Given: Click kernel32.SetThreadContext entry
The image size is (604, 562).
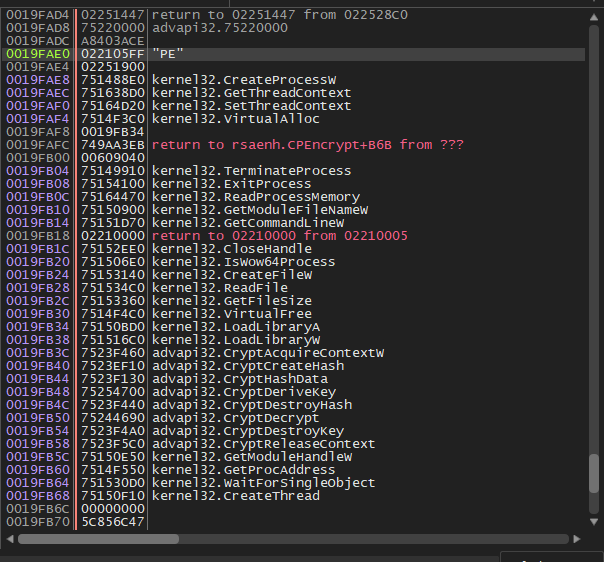Looking at the screenshot, I should (x=252, y=106).
